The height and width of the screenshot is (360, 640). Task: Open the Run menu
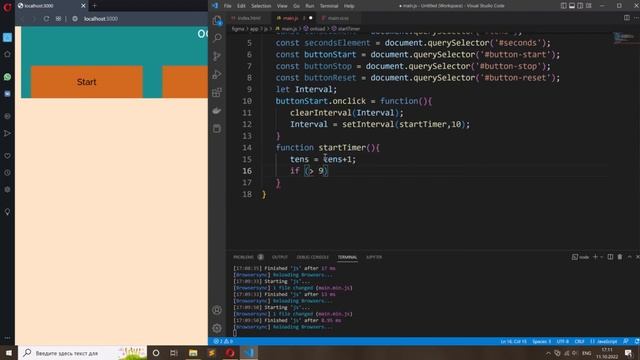pos(310,6)
